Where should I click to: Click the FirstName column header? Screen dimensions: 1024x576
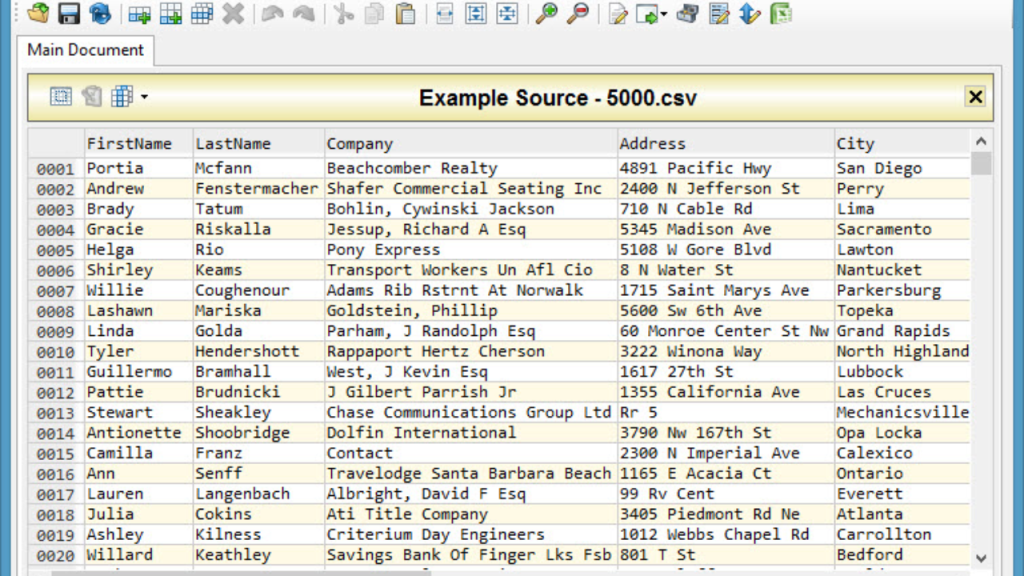[139, 143]
